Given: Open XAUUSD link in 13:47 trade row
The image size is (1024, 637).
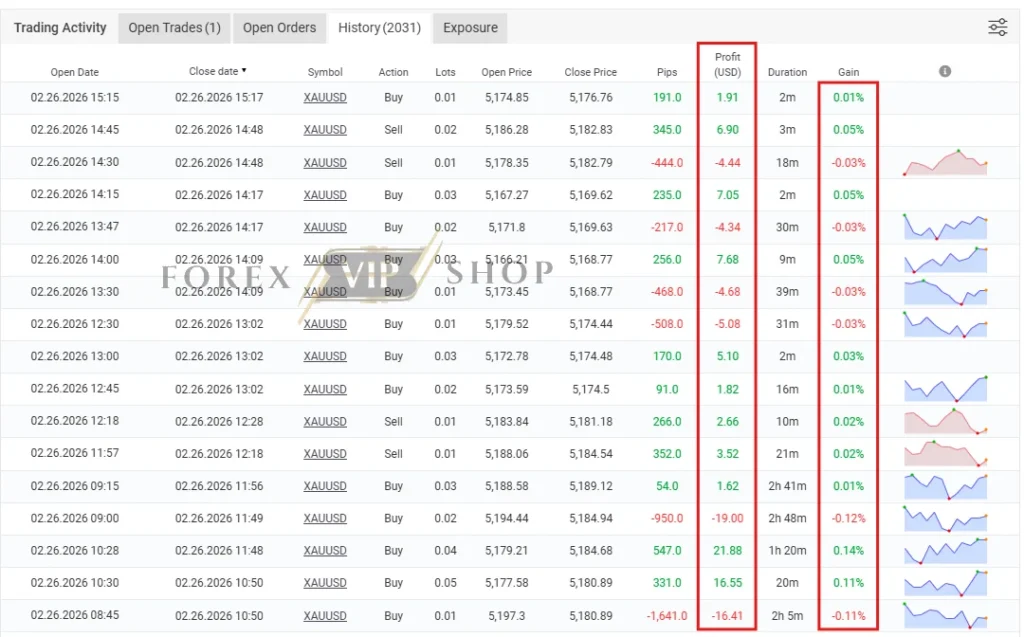Looking at the screenshot, I should pos(325,227).
